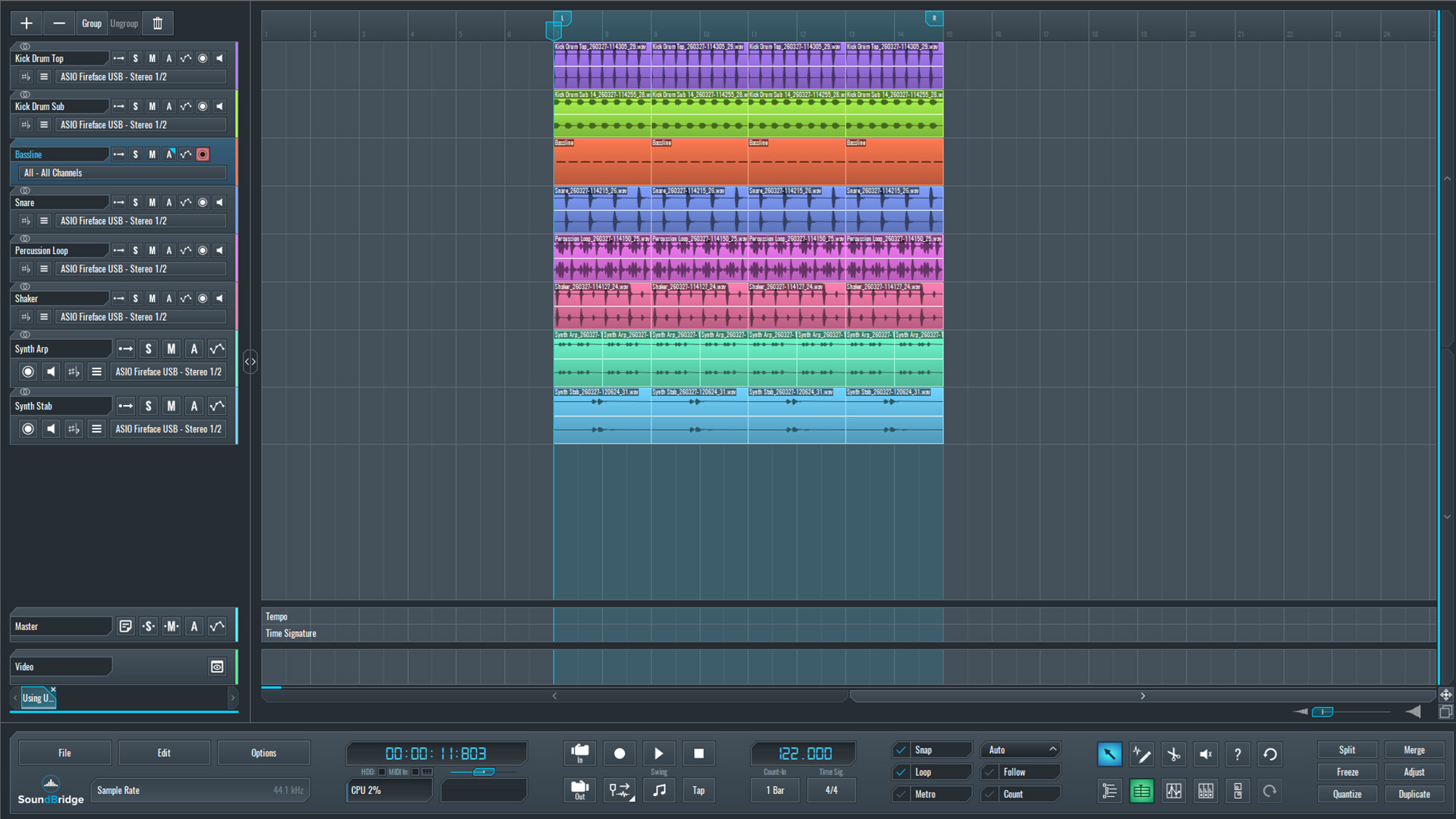This screenshot has height=819, width=1456.
Task: Remove track with the minus button
Action: 59,24
